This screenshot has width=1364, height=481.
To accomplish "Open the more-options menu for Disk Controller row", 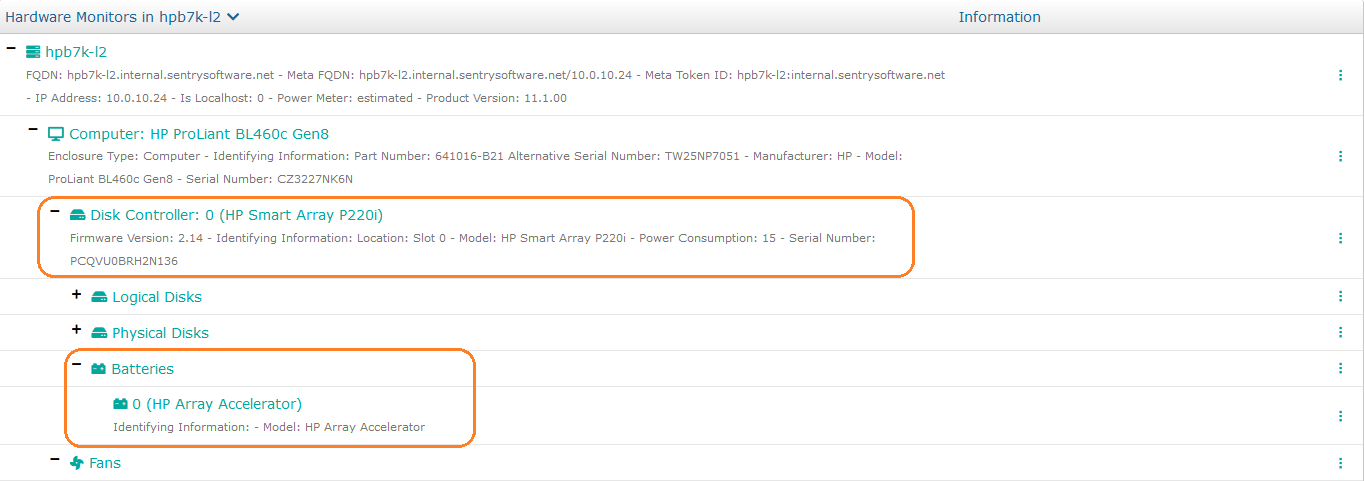I will click(x=1340, y=238).
